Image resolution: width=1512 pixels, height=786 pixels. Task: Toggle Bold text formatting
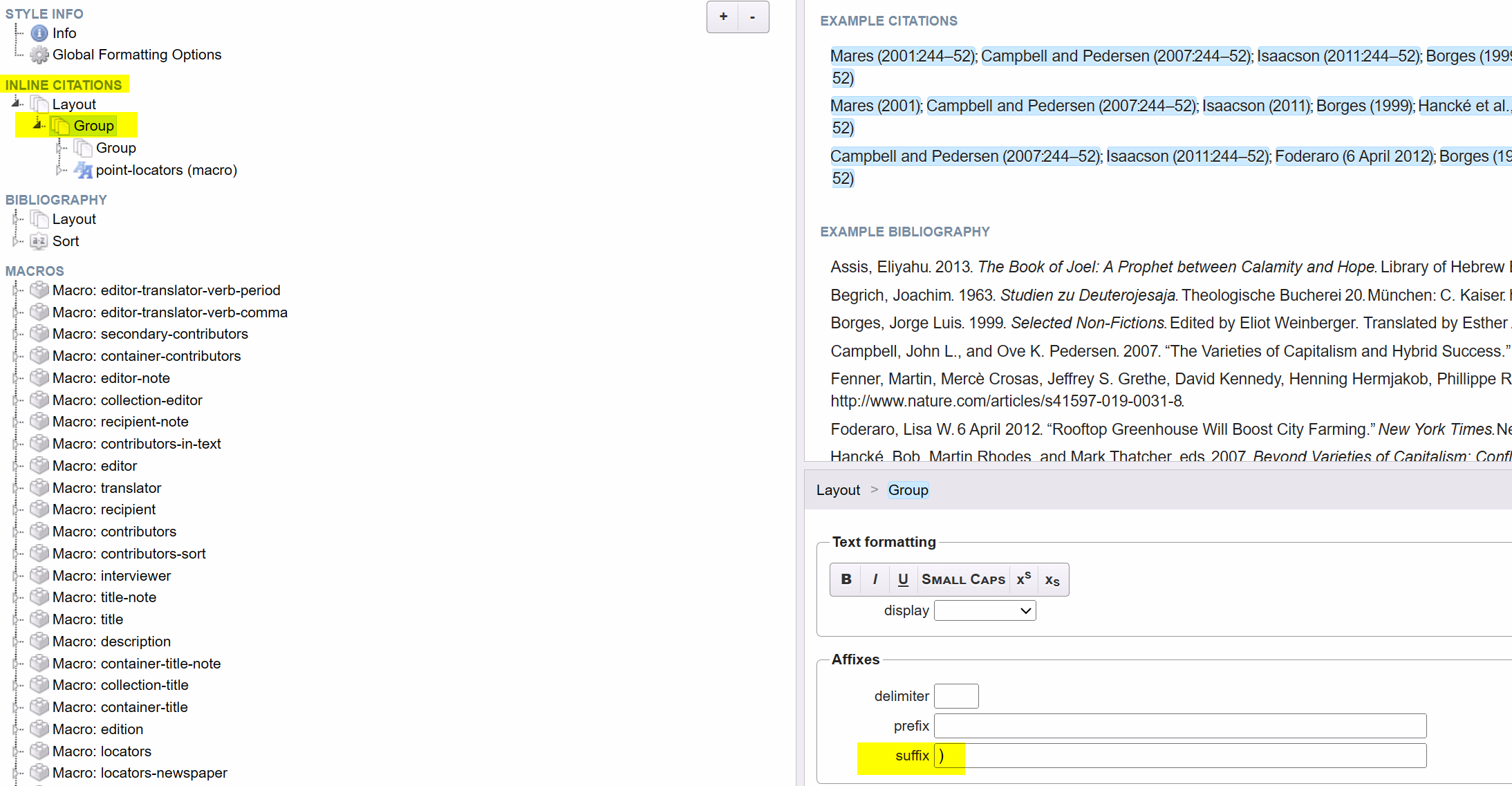tap(846, 579)
